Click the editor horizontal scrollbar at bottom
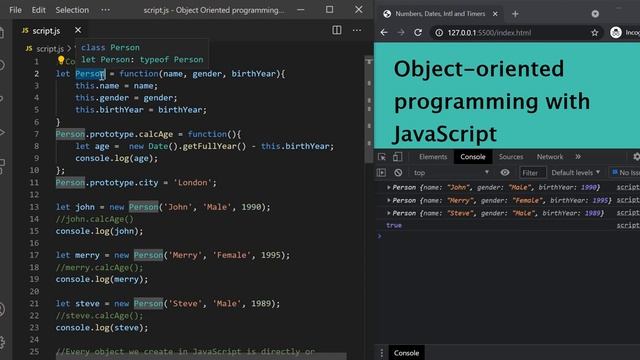The width and height of the screenshot is (640, 360). click(201, 357)
